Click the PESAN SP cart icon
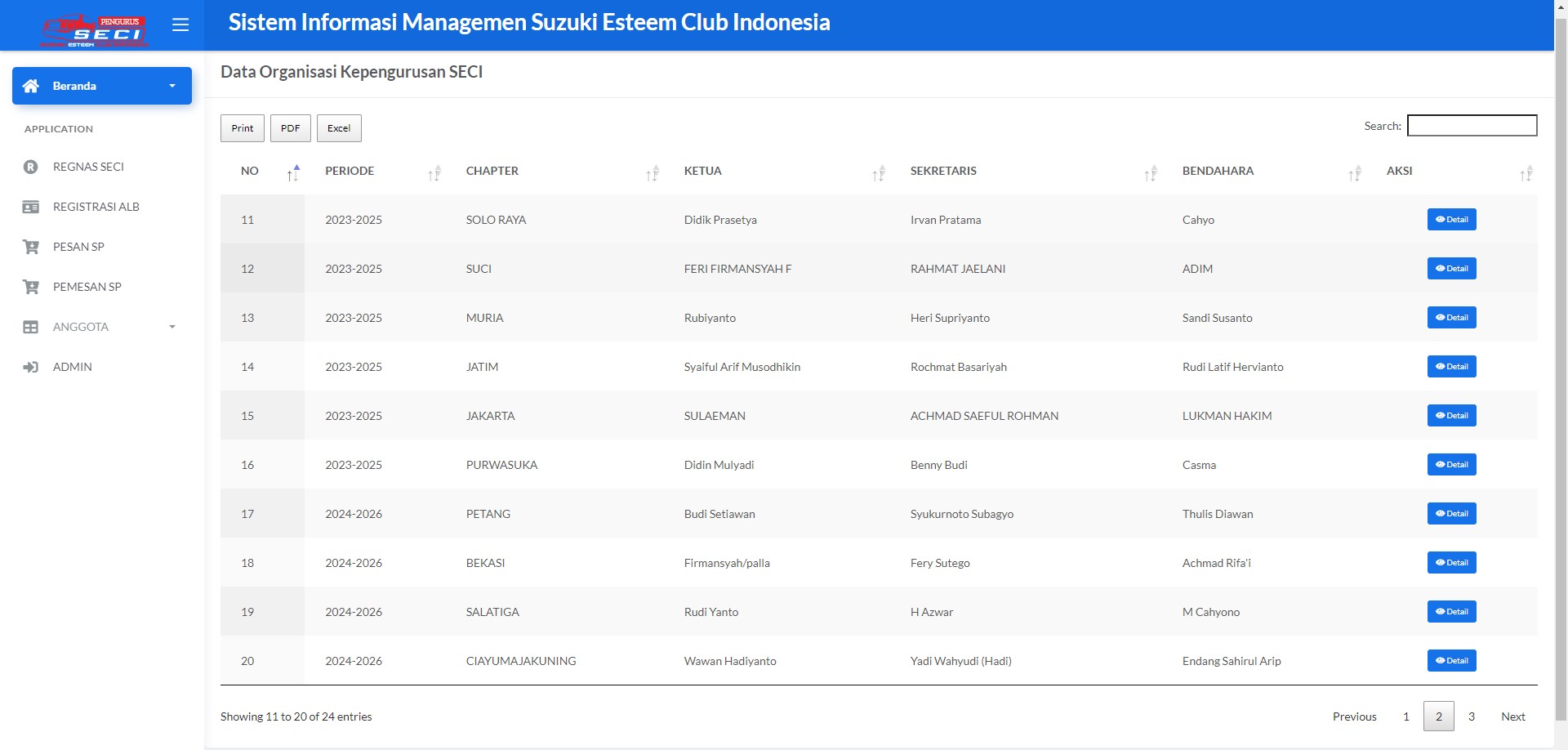Image resolution: width=1568 pixels, height=750 pixels. point(31,247)
